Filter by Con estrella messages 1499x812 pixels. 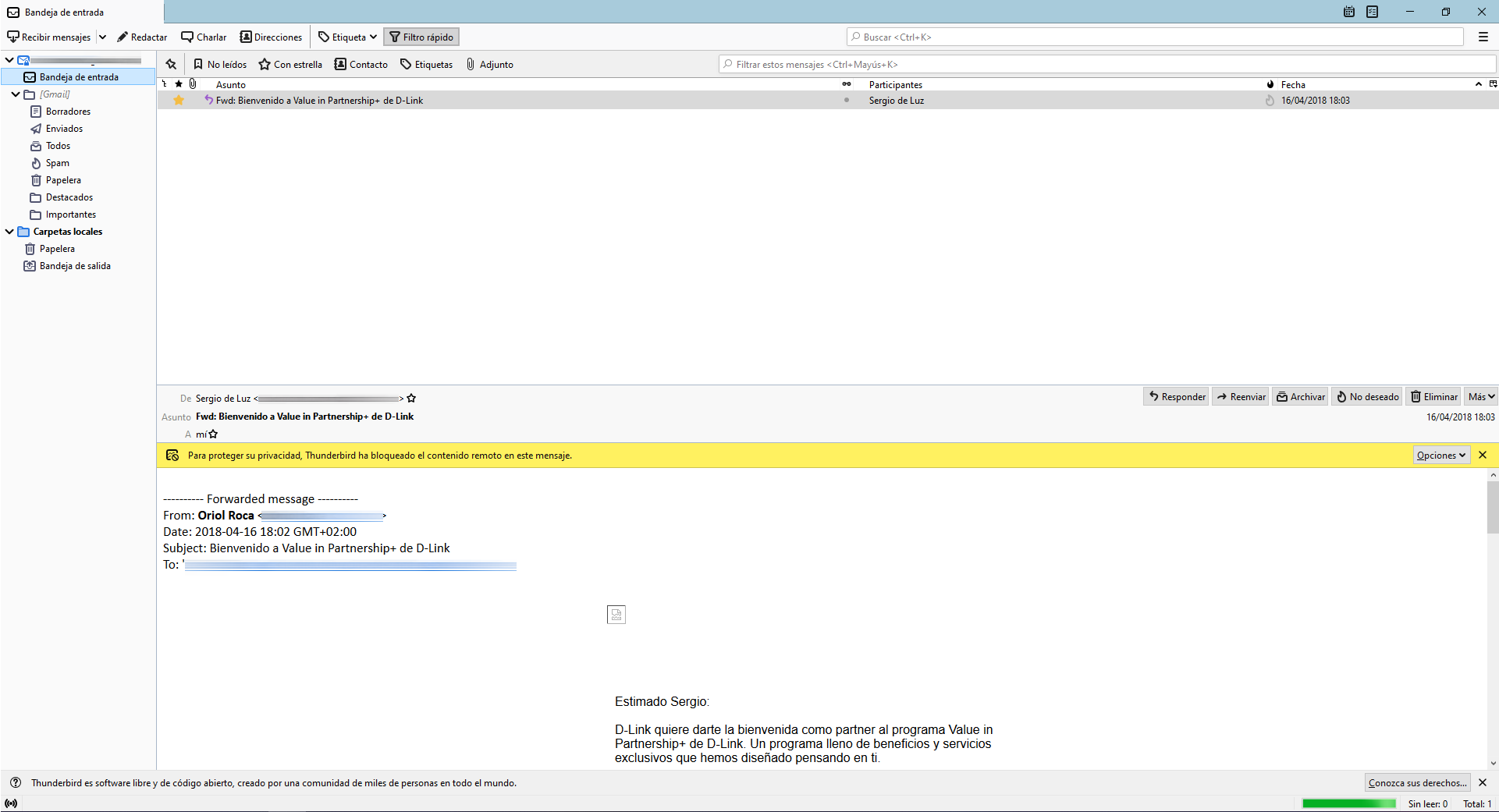(290, 64)
